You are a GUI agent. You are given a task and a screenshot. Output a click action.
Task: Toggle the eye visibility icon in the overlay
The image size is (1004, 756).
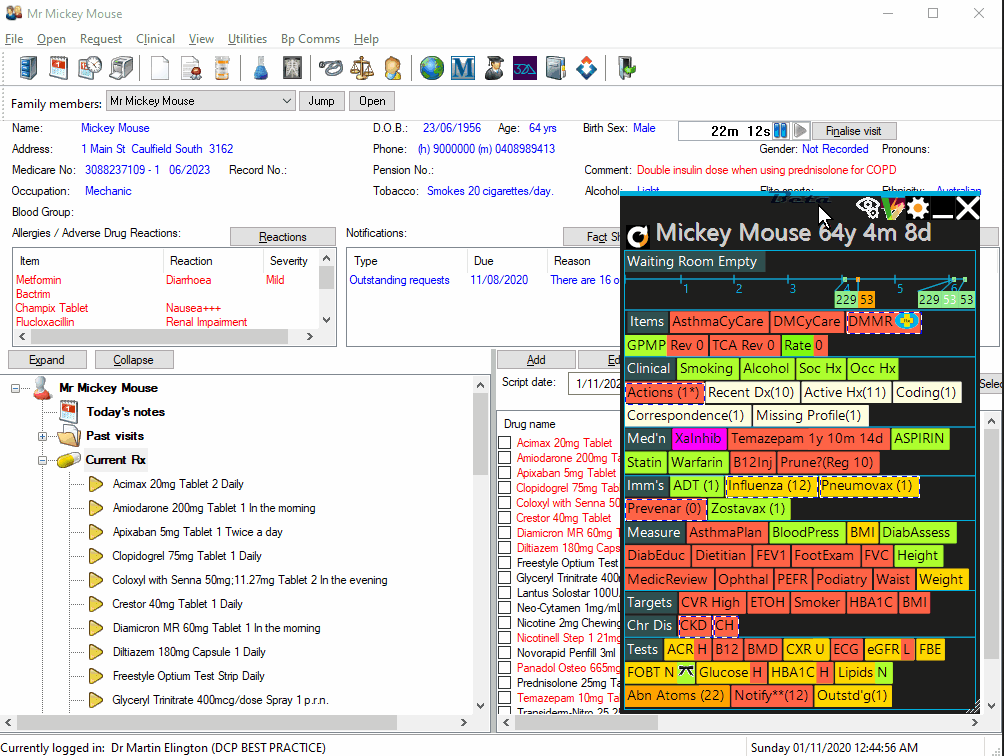click(868, 208)
